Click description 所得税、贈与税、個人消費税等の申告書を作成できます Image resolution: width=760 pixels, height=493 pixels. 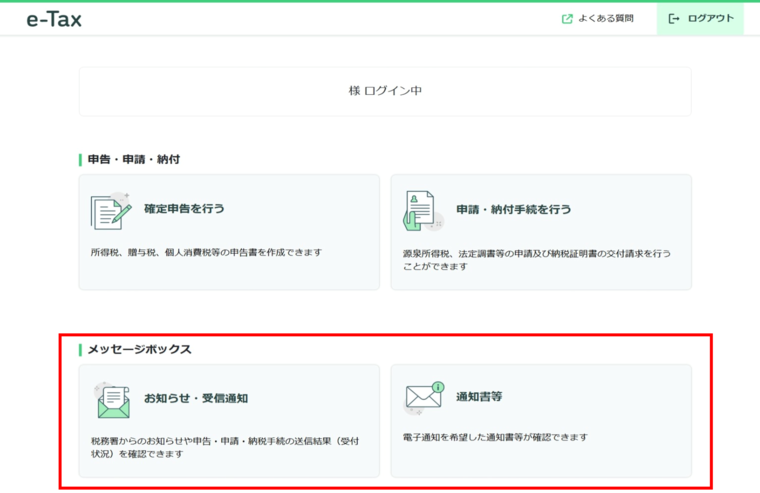point(206,252)
